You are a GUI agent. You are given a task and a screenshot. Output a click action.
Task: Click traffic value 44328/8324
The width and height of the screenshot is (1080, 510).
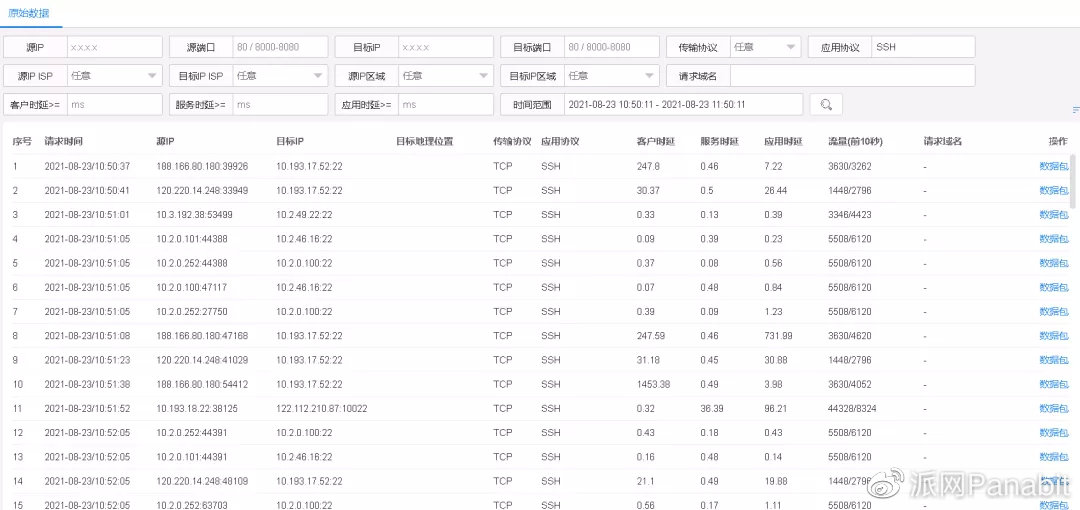(x=852, y=408)
